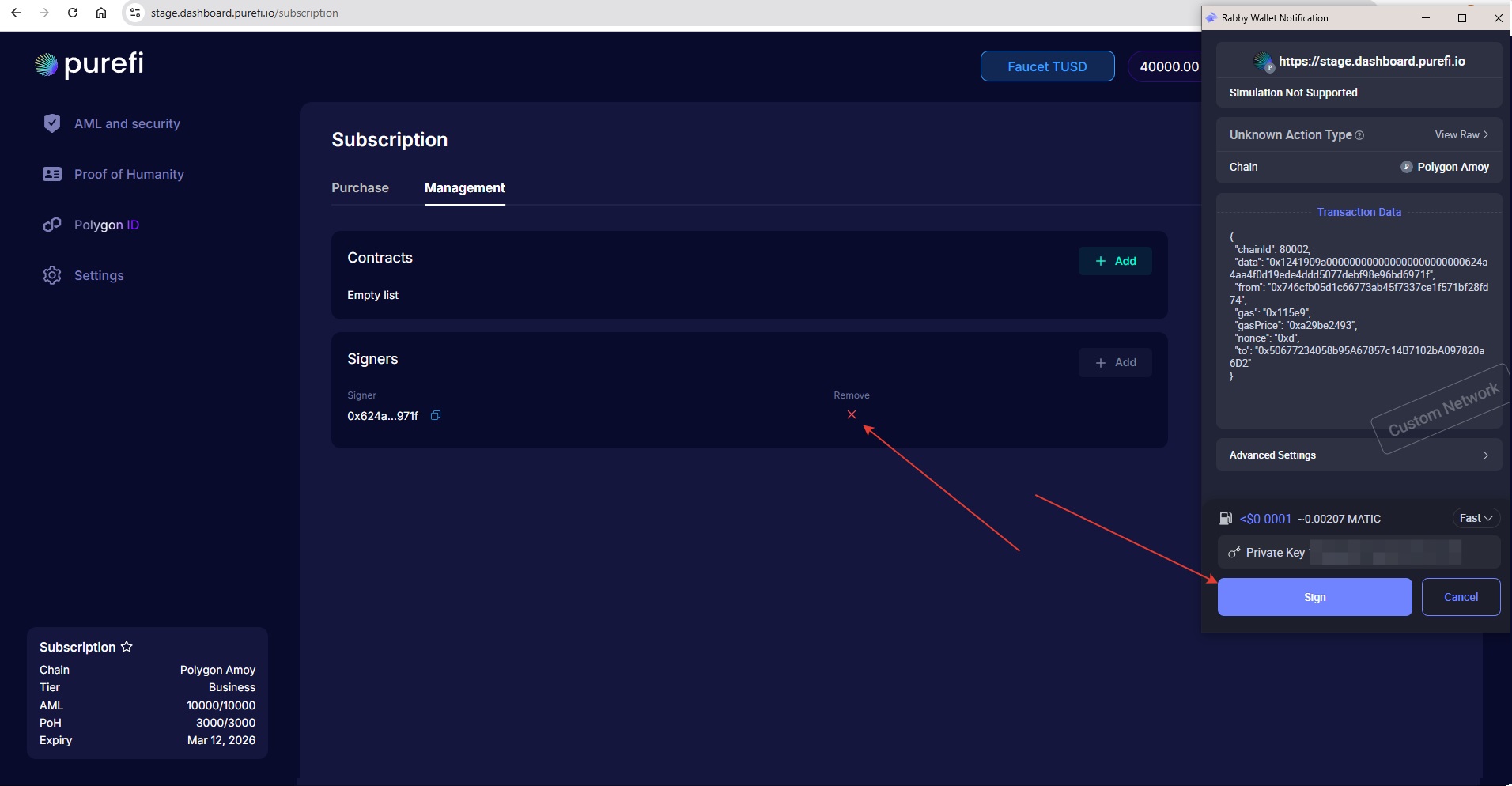Click the purefi logo
This screenshot has height=786, width=1512.
pyautogui.click(x=89, y=64)
